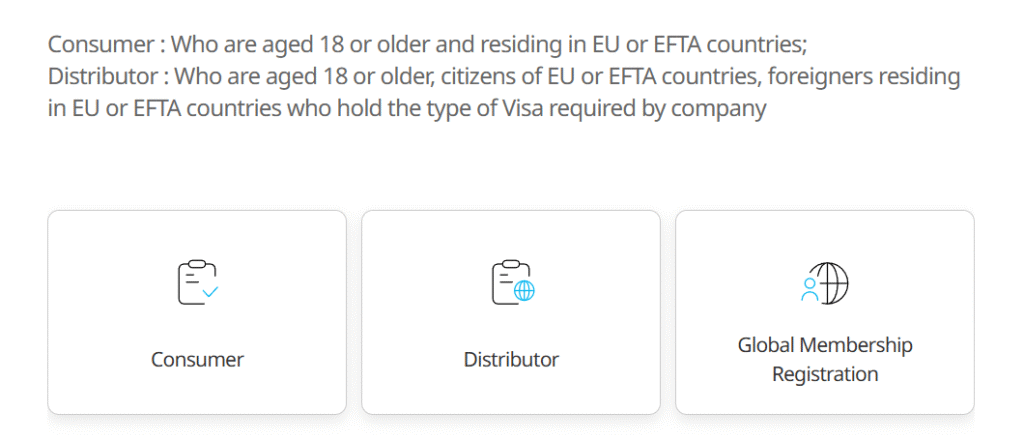
Task: Select the Distributor label text
Action: point(511,359)
